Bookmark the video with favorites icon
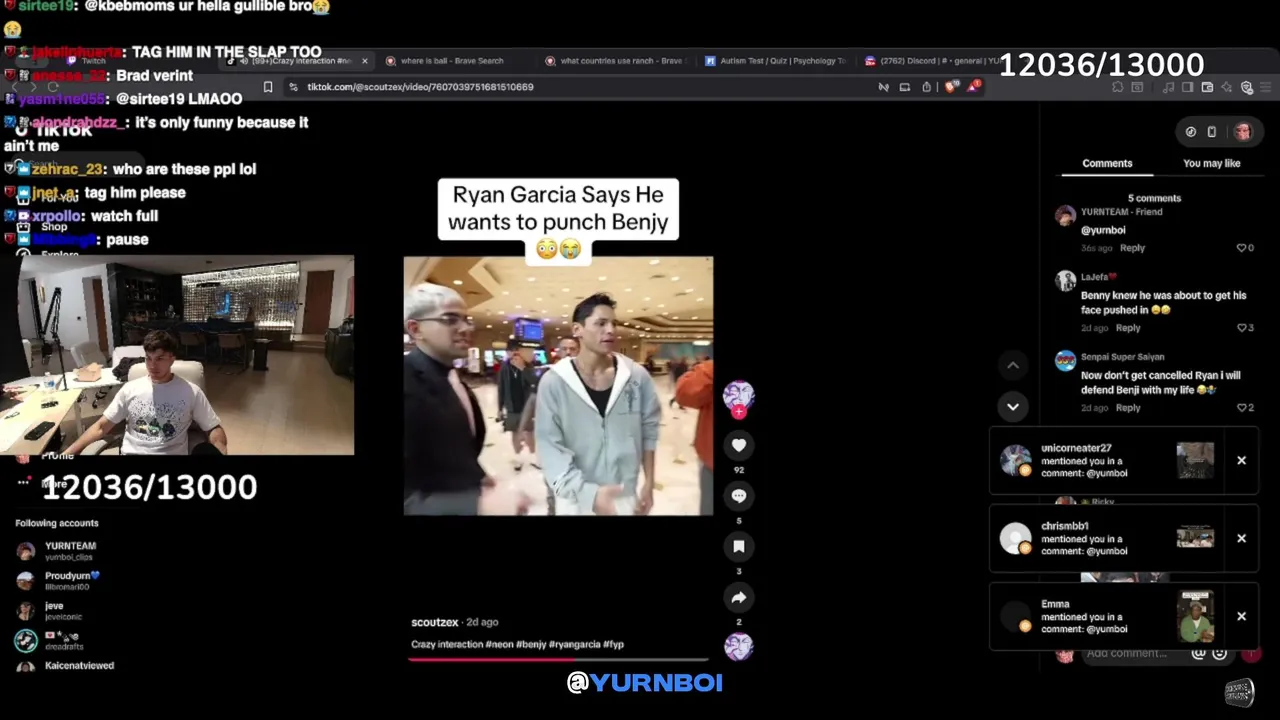The height and width of the screenshot is (720, 1280). click(738, 546)
